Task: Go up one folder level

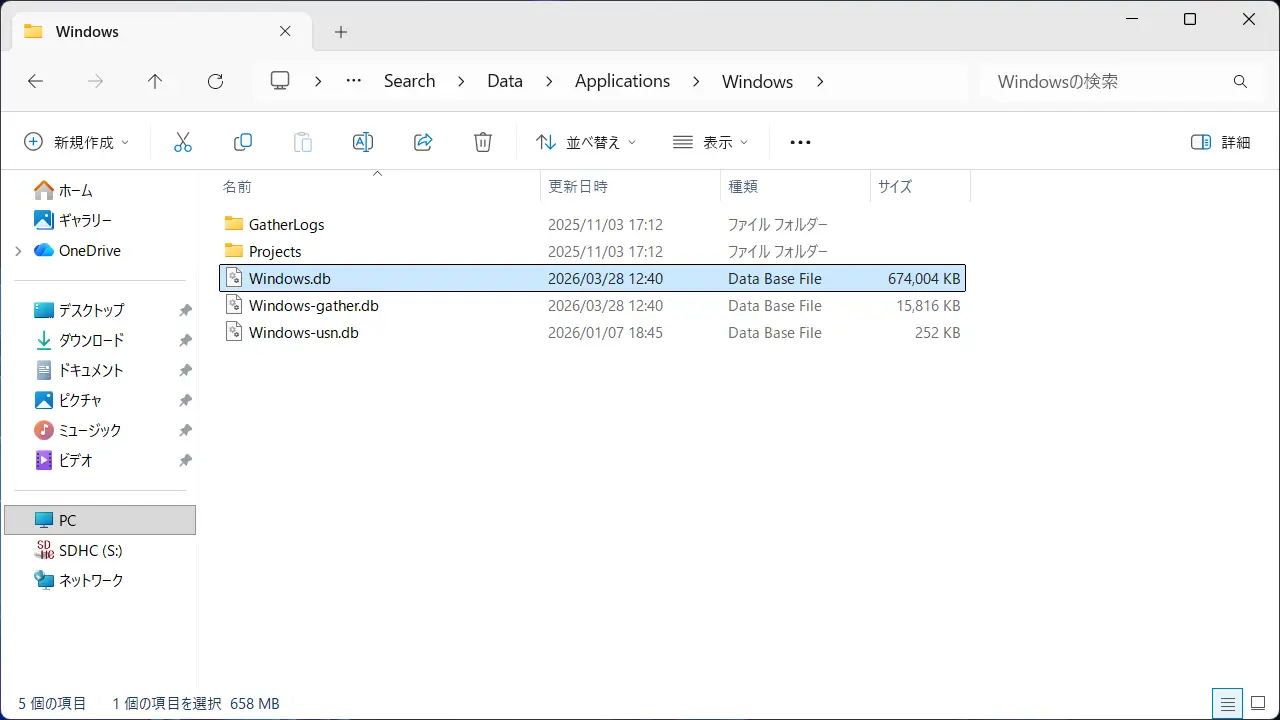Action: [155, 82]
